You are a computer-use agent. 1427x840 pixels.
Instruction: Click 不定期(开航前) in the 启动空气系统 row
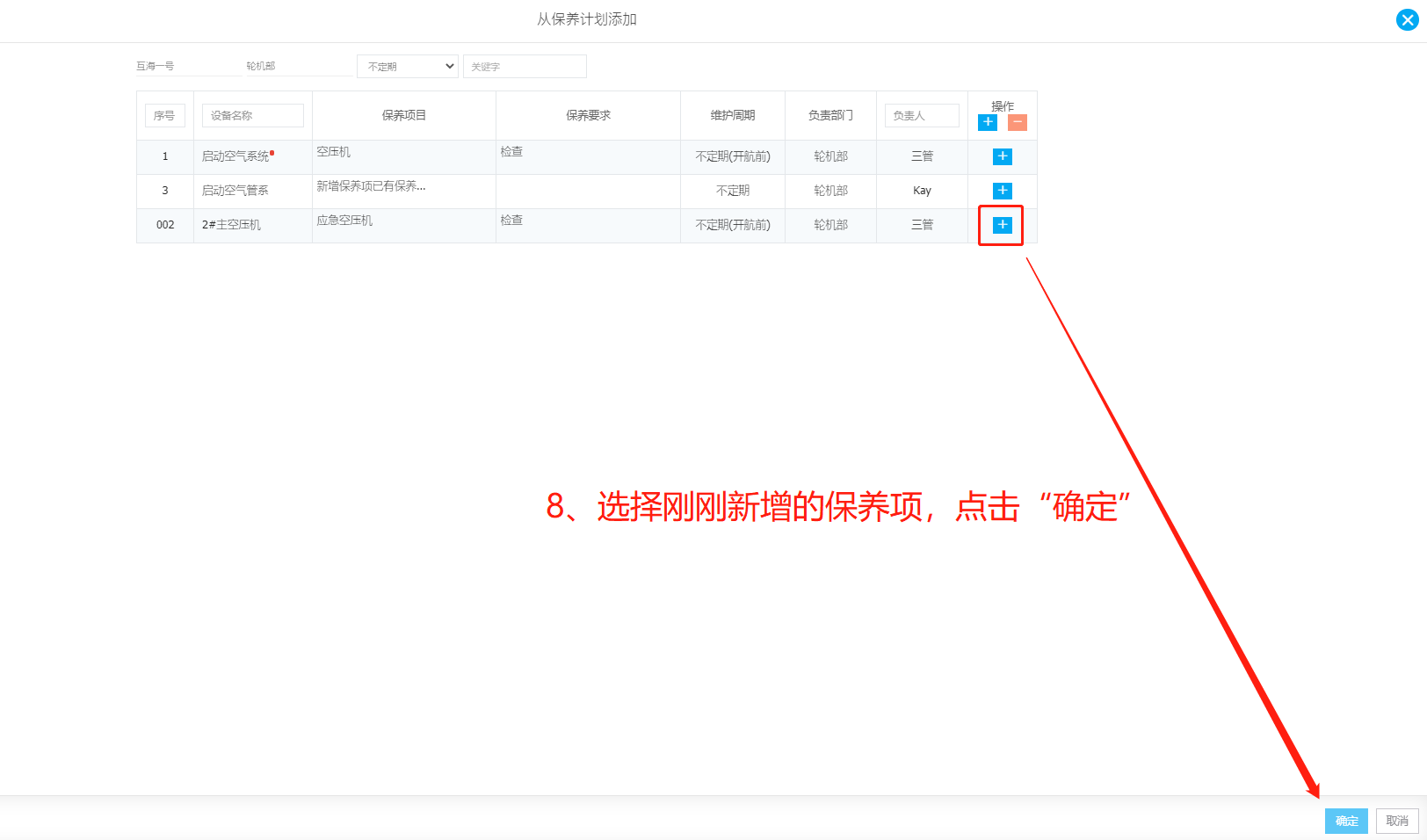733,156
